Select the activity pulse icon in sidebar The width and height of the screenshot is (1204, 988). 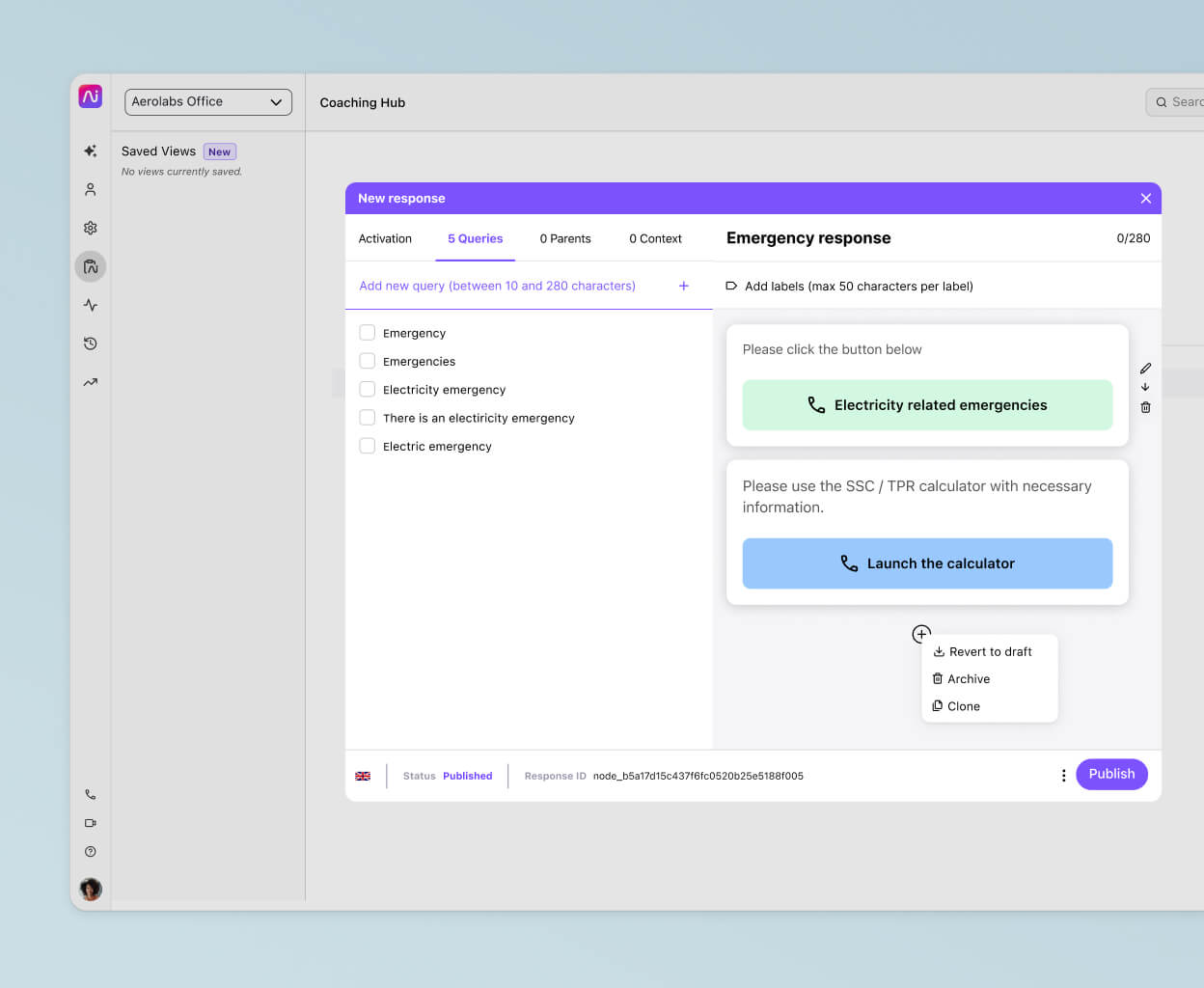tap(90, 305)
